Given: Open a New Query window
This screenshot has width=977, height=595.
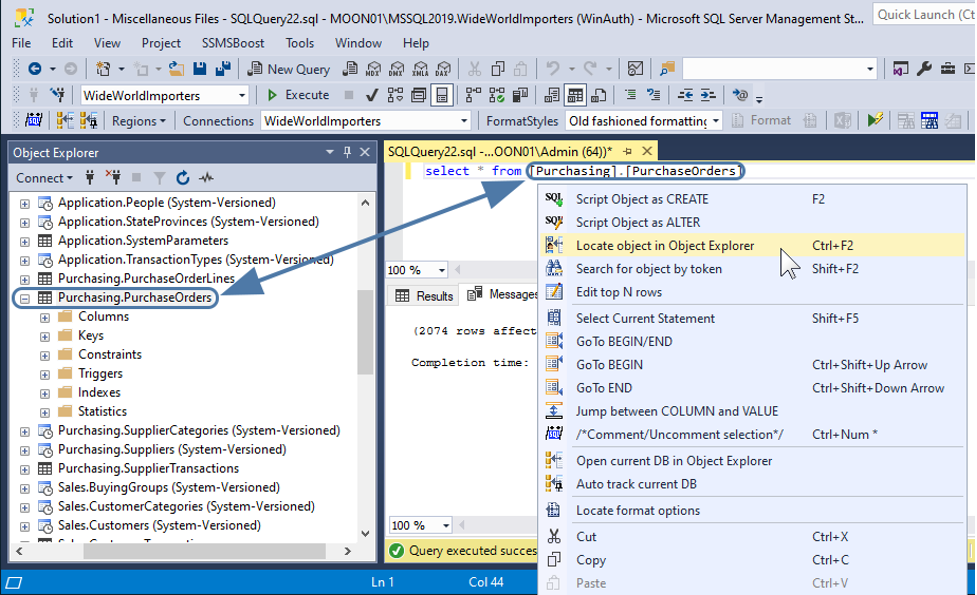Looking at the screenshot, I should (289, 68).
